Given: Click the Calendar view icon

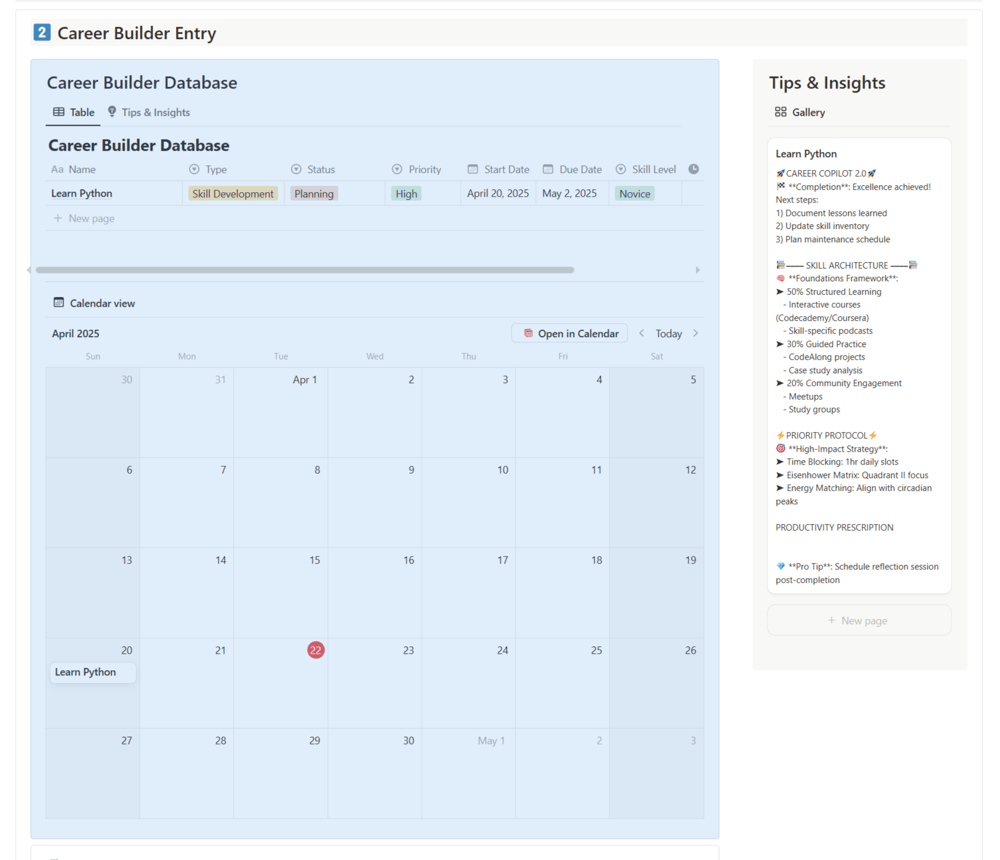Looking at the screenshot, I should tap(59, 302).
